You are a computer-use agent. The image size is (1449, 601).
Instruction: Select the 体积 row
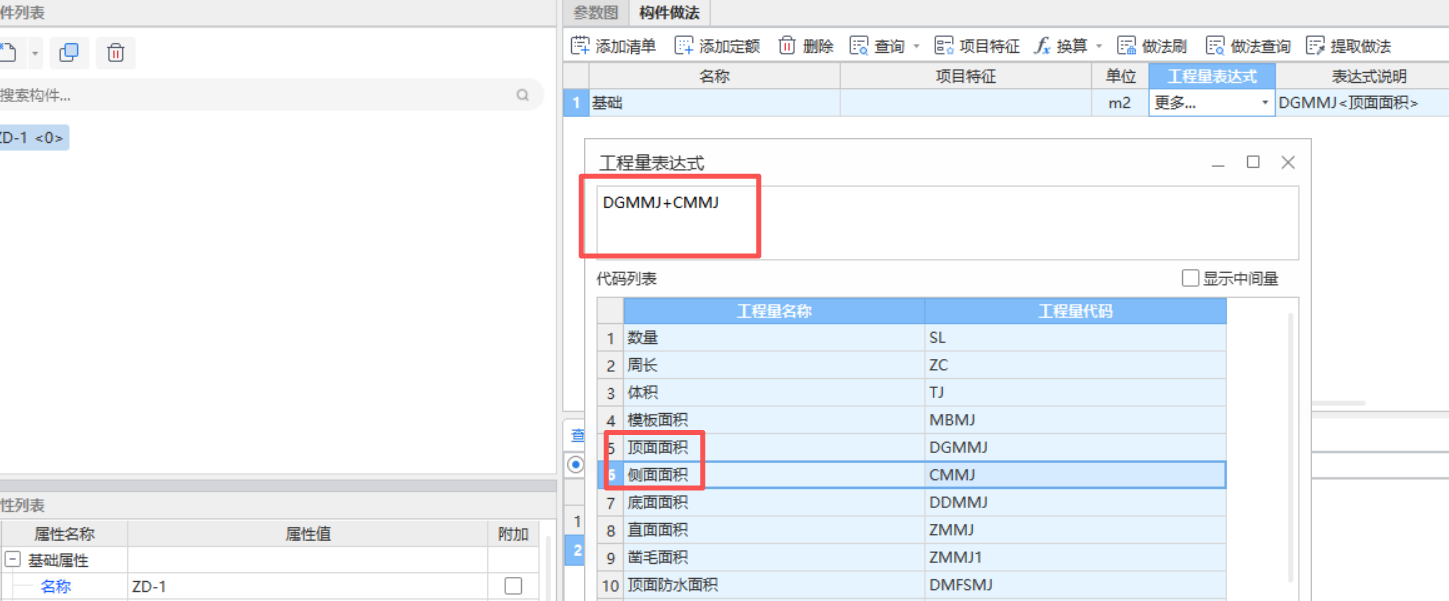(x=912, y=393)
